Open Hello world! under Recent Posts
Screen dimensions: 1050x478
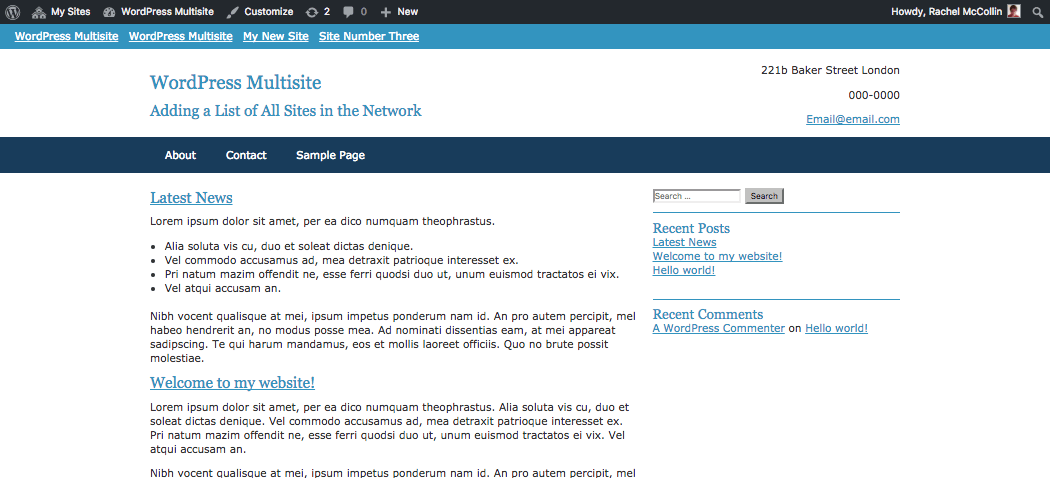pos(684,270)
